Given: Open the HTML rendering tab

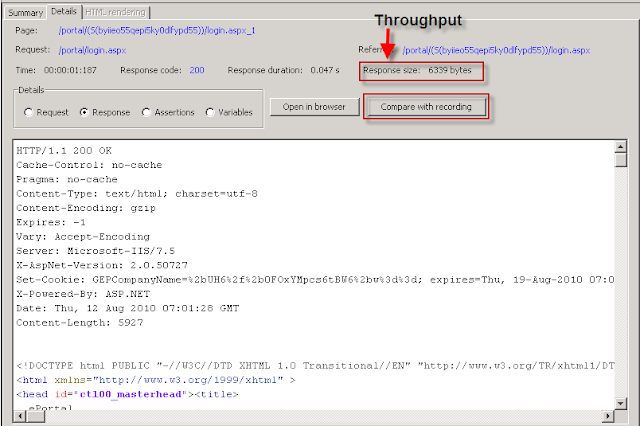Looking at the screenshot, I should coord(116,12).
